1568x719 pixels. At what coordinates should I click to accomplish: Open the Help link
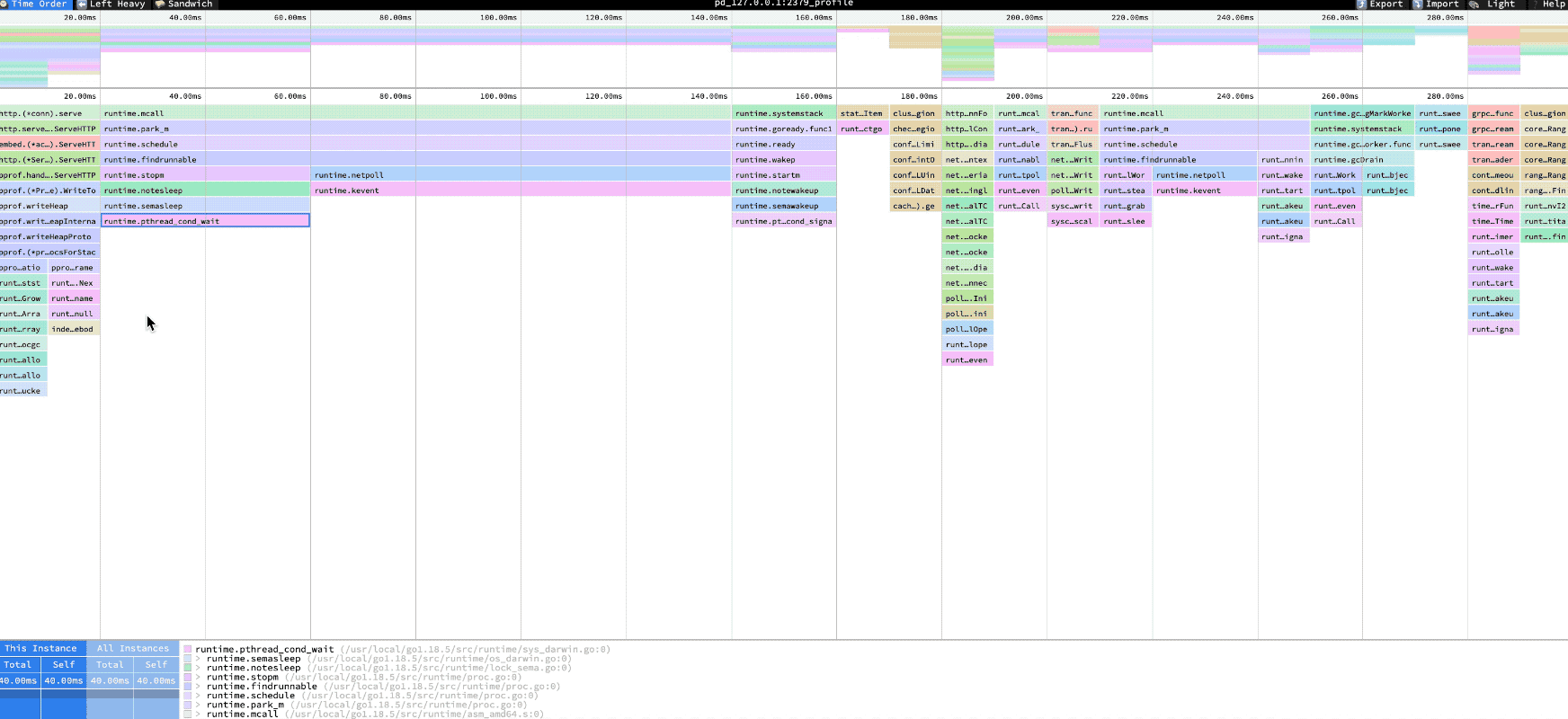pyautogui.click(x=1549, y=4)
